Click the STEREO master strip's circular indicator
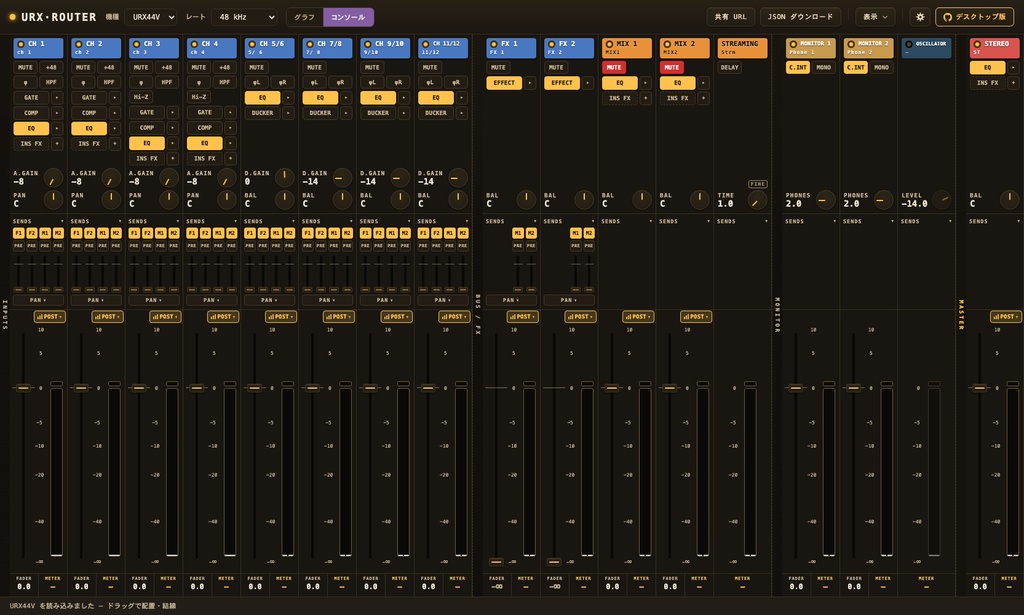The image size is (1024, 615). pos(977,44)
